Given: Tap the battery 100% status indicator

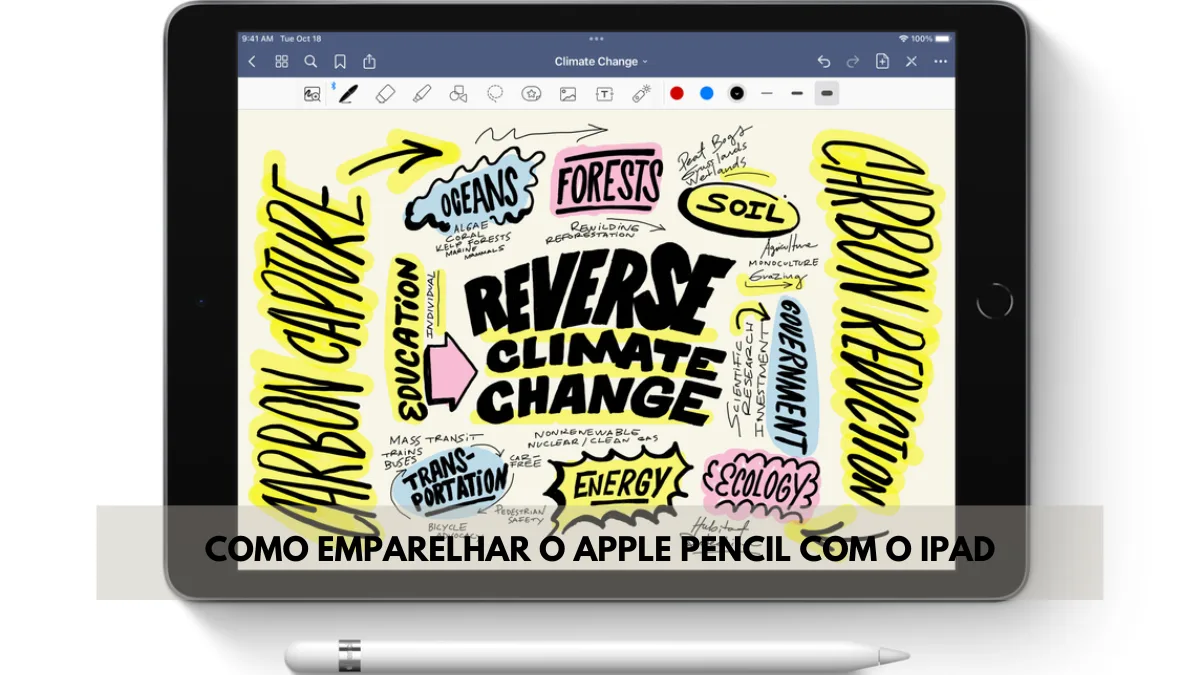Looking at the screenshot, I should click(929, 38).
